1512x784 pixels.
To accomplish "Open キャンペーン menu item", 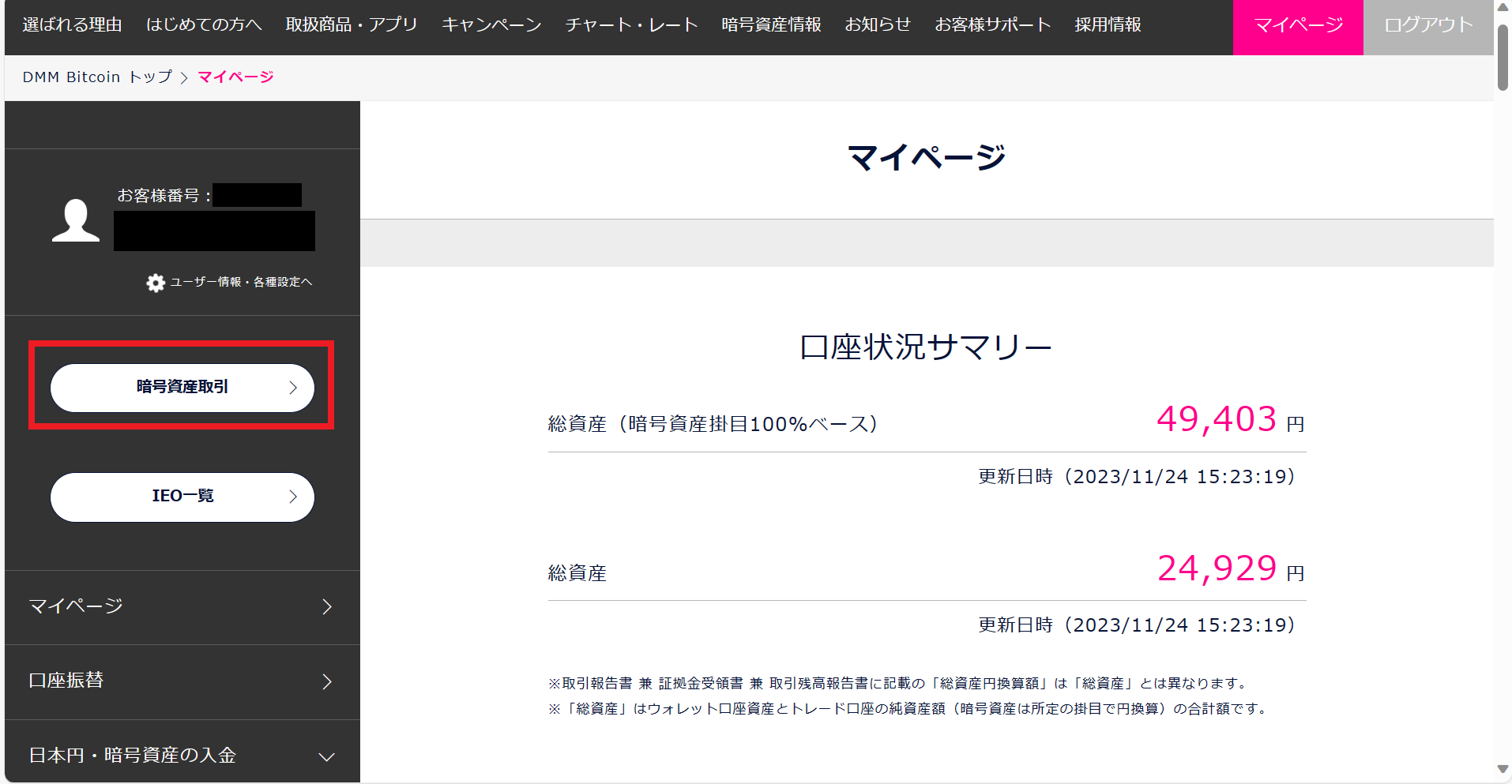I will point(491,24).
